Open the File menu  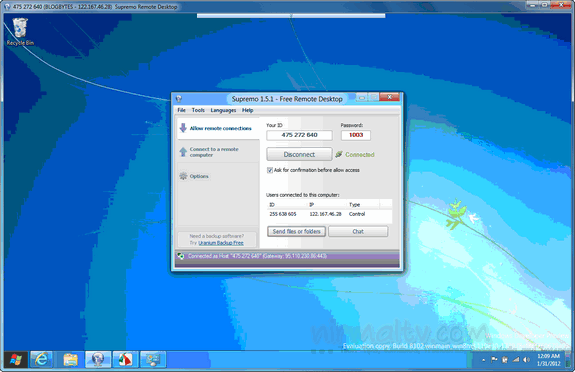tap(182, 110)
